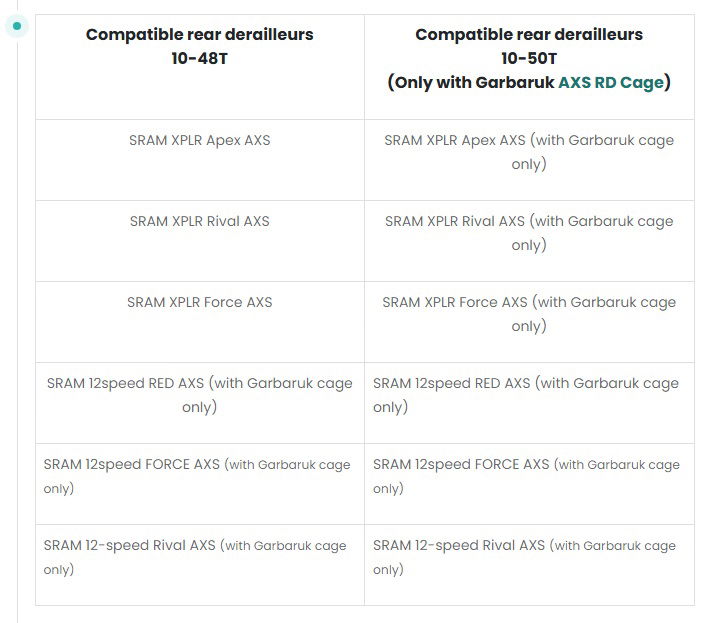Click 'Compatible rear derailleurs' heading in the right column

click(x=529, y=34)
